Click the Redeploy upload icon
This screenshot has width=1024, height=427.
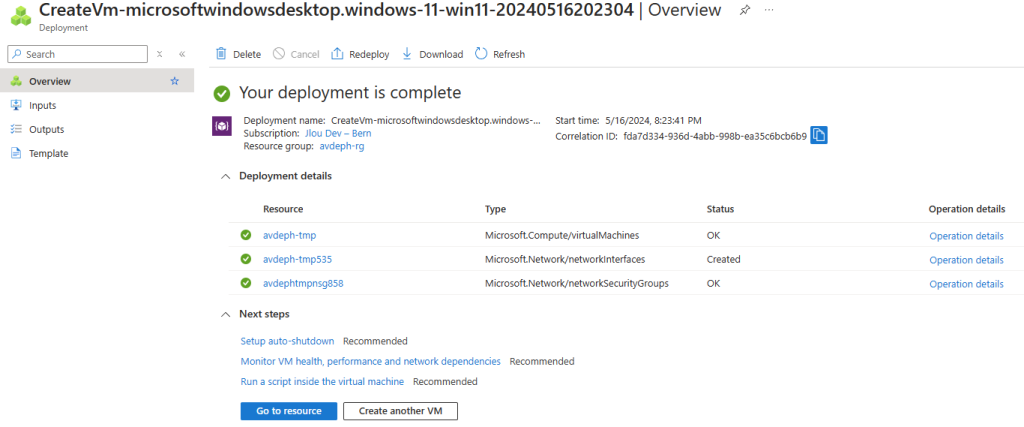[x=338, y=54]
